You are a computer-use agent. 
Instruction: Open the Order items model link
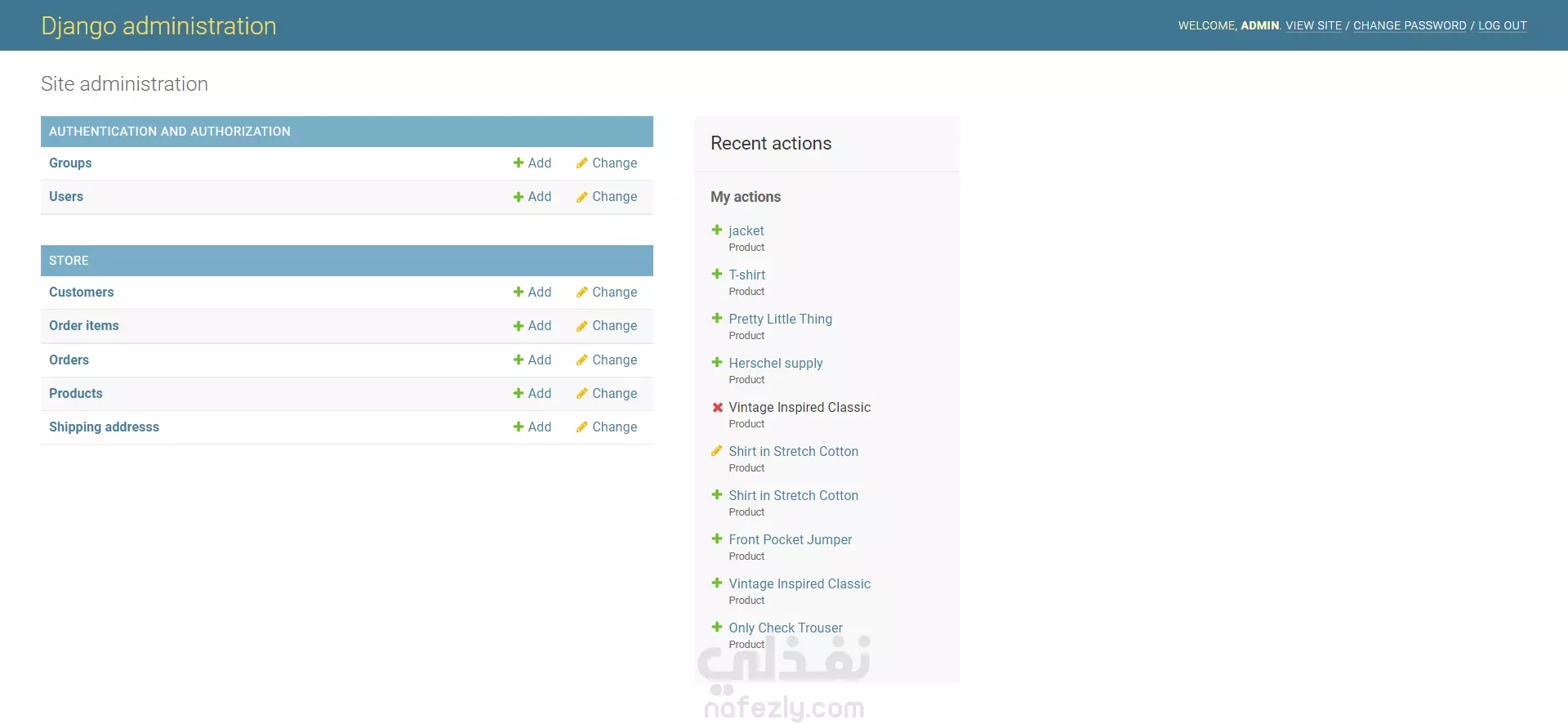click(x=84, y=325)
